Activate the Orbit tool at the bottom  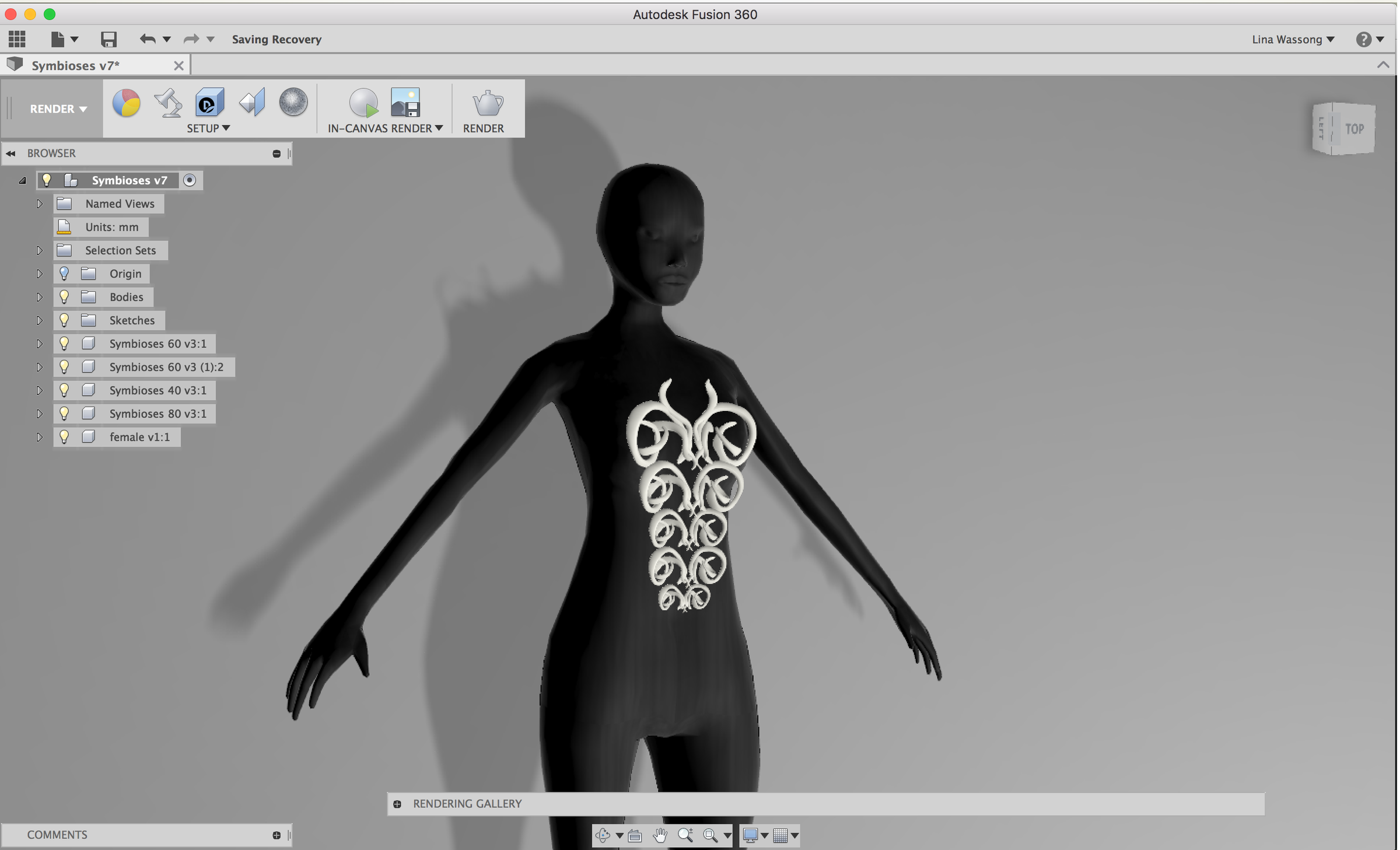pos(604,835)
